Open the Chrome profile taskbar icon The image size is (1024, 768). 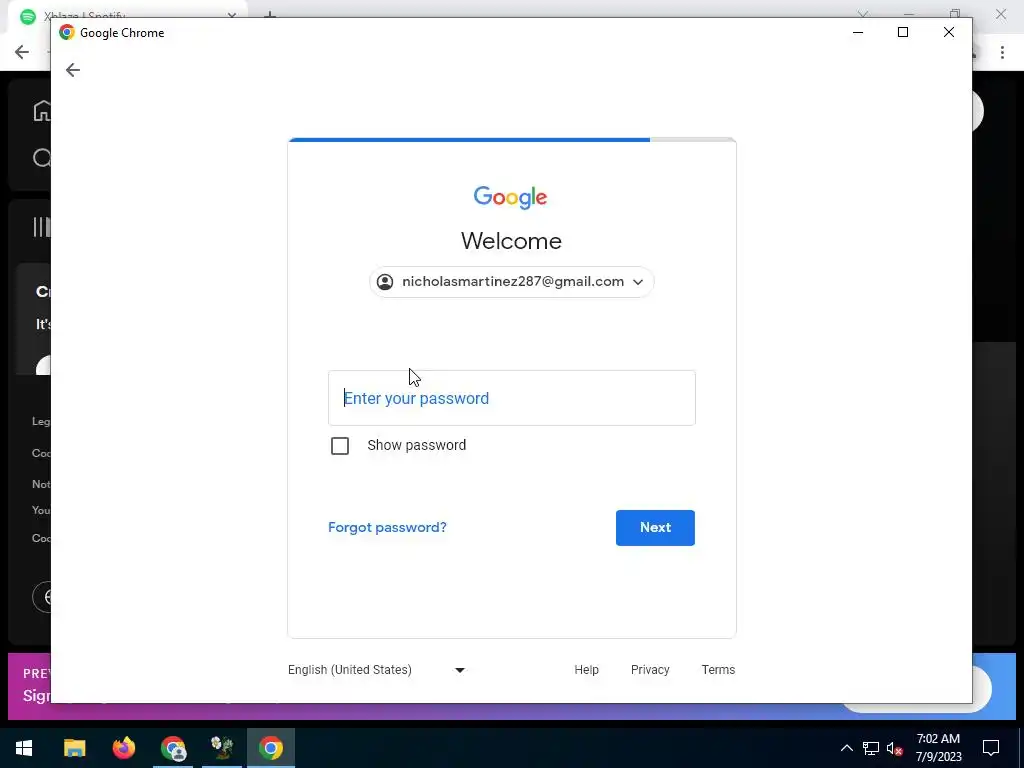(x=173, y=748)
